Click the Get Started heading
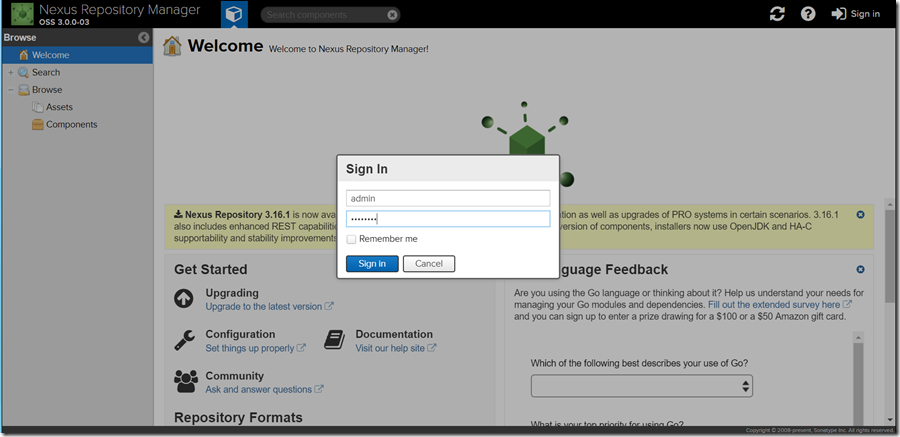The height and width of the screenshot is (437, 900). [211, 269]
